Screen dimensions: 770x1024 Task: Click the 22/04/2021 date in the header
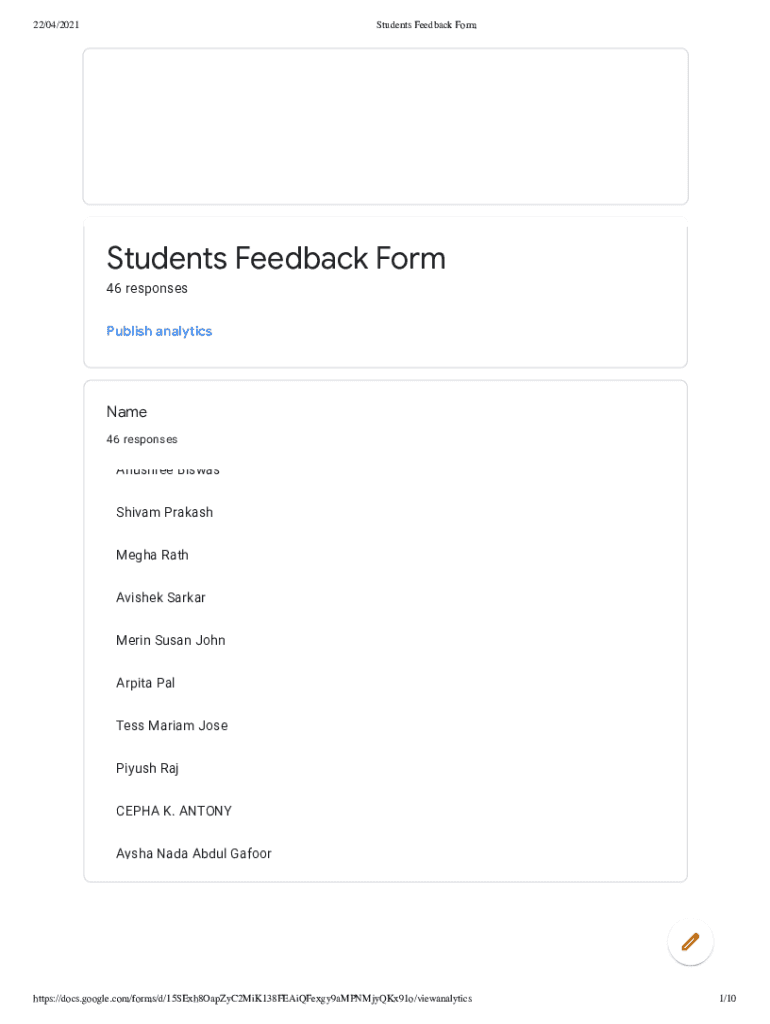(x=56, y=24)
